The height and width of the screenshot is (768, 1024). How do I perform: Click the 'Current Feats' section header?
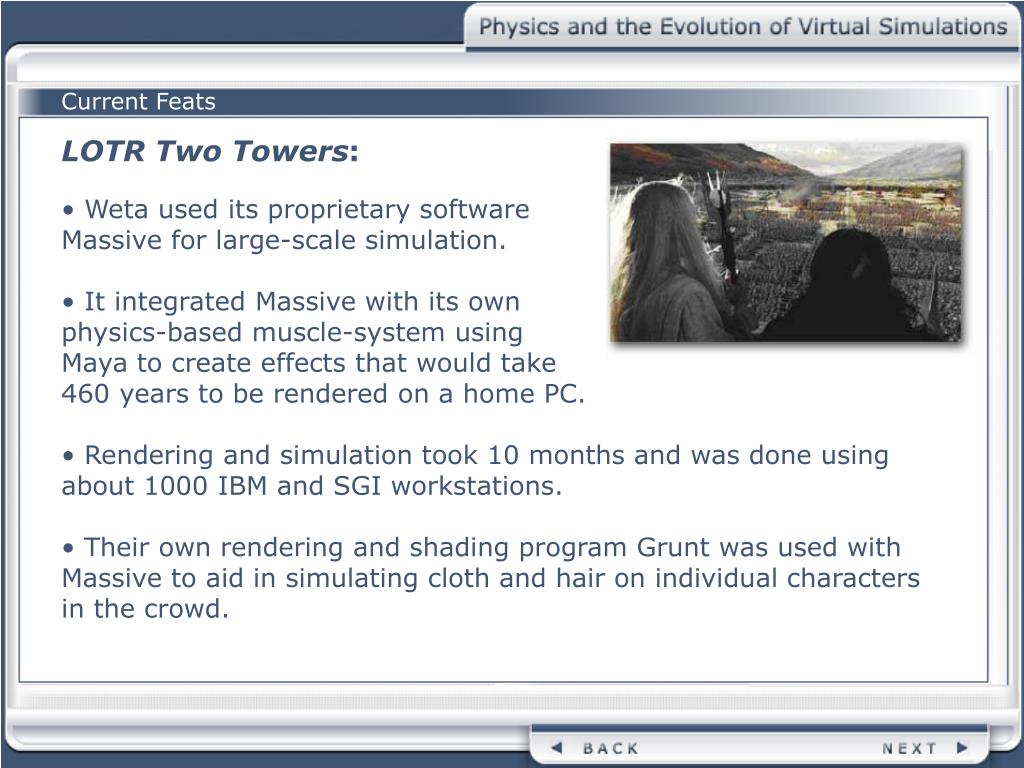point(138,102)
